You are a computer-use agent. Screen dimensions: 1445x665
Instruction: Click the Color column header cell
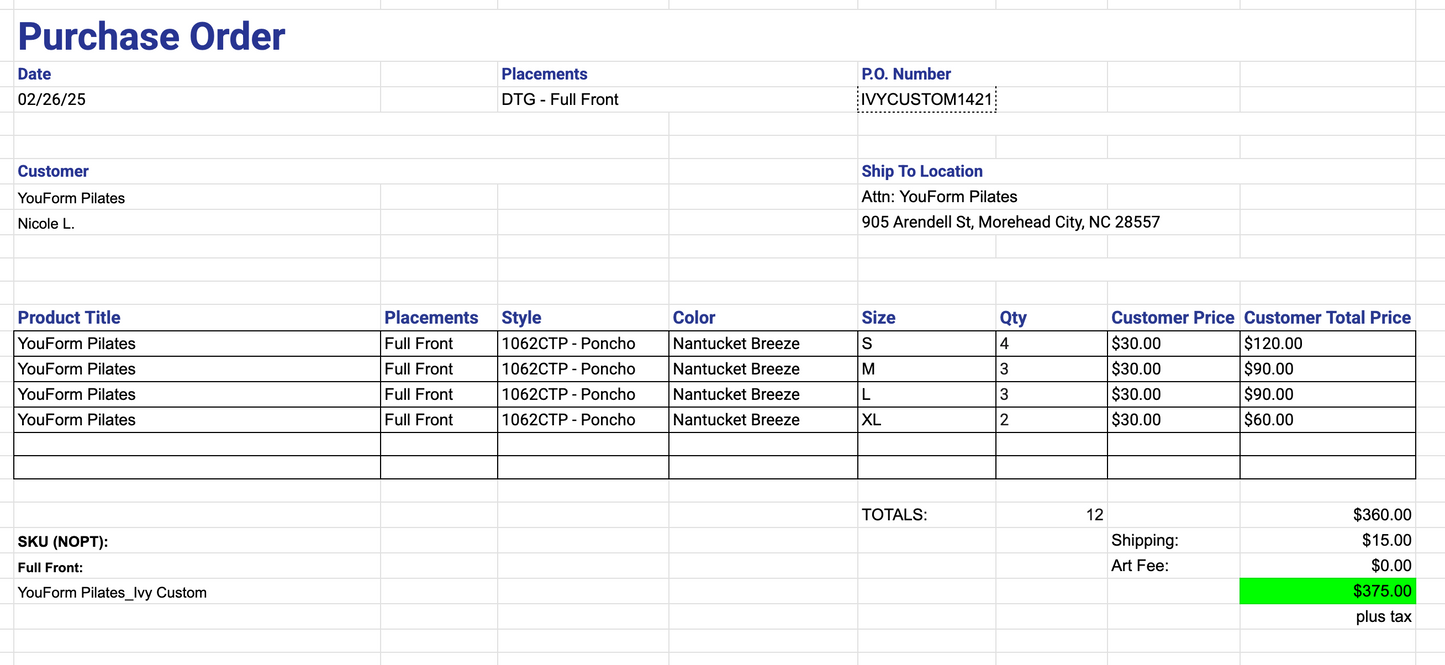pos(694,318)
